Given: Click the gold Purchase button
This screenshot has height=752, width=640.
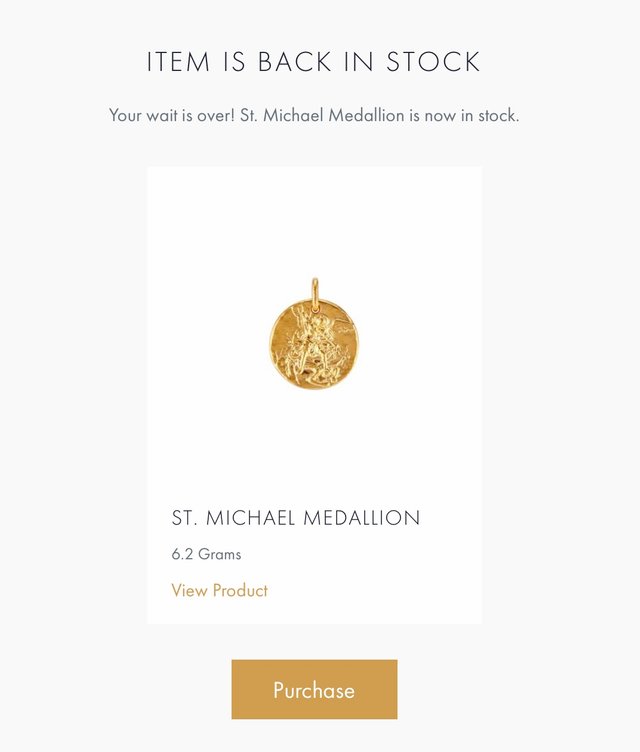Looking at the screenshot, I should (314, 689).
